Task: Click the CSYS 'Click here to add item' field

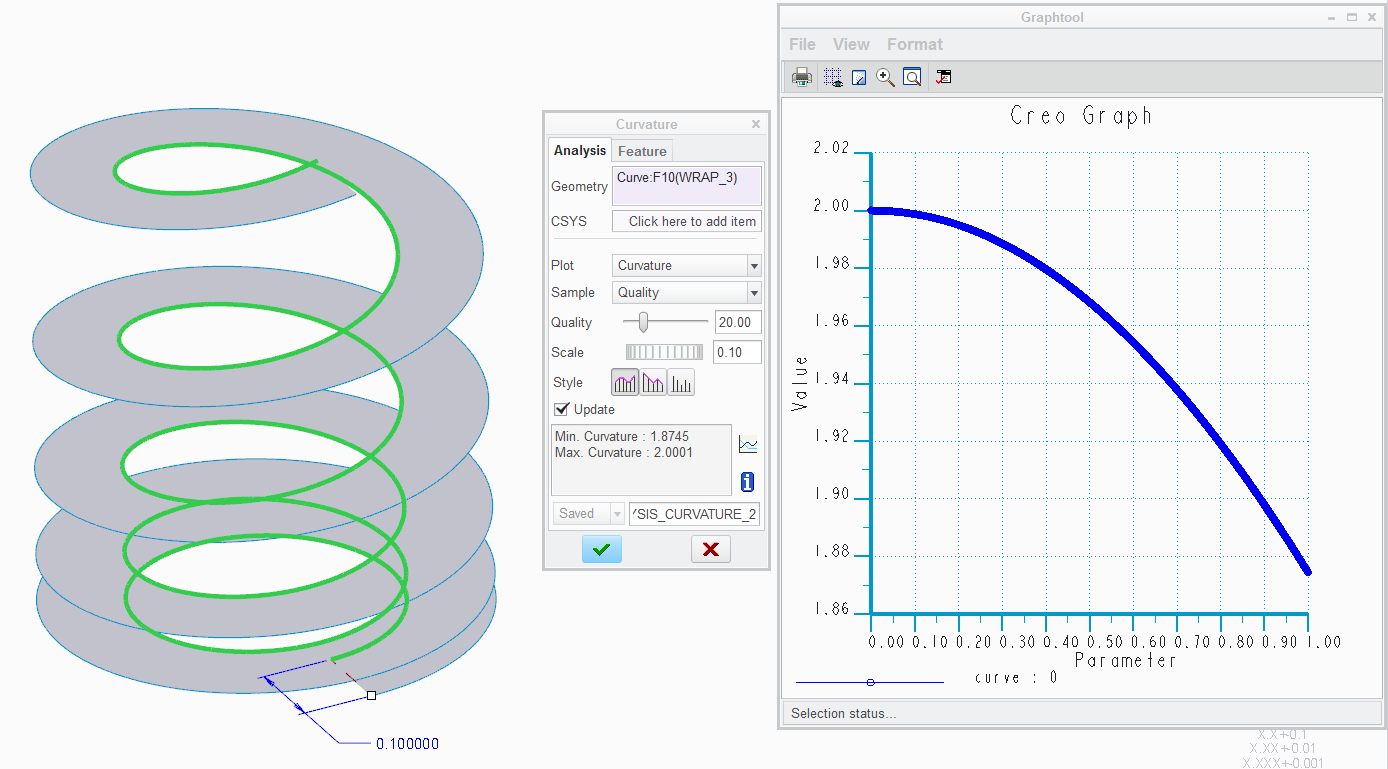Action: [x=687, y=221]
